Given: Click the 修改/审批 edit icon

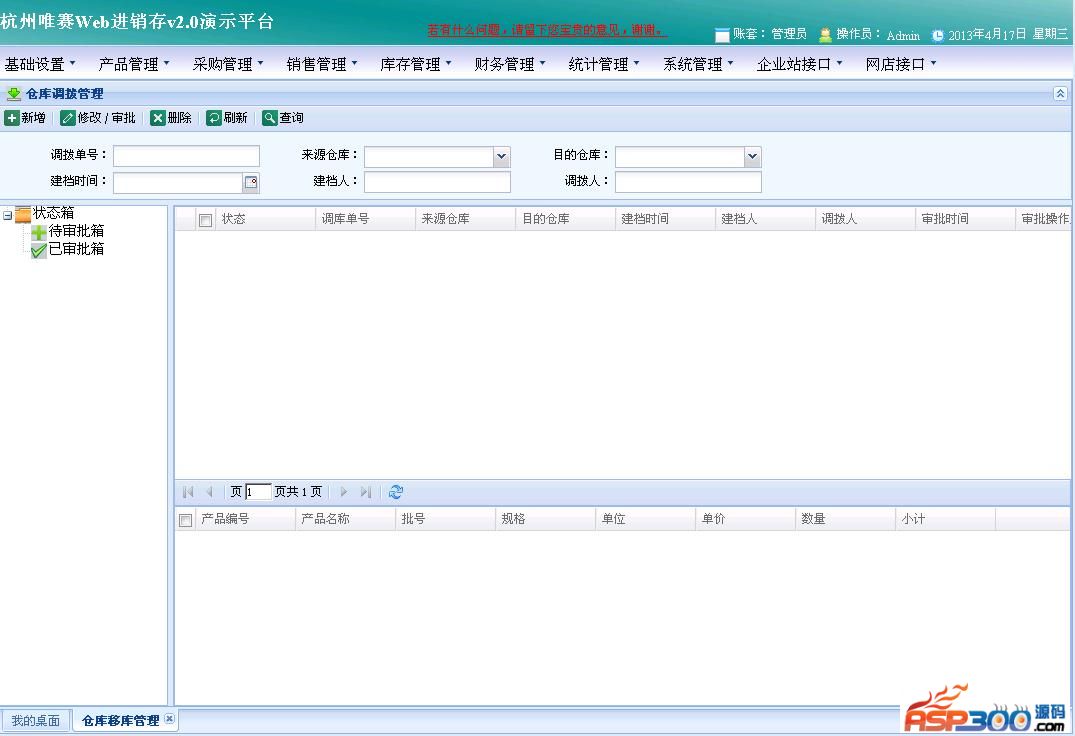Looking at the screenshot, I should coord(68,118).
